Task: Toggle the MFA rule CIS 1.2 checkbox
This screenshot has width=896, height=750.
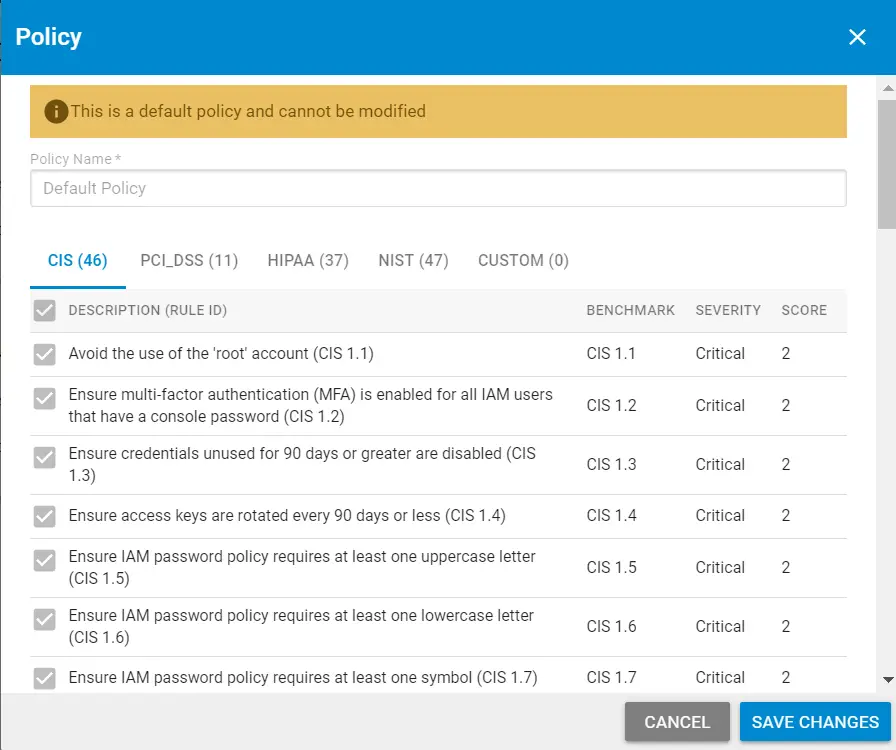Action: pos(45,398)
